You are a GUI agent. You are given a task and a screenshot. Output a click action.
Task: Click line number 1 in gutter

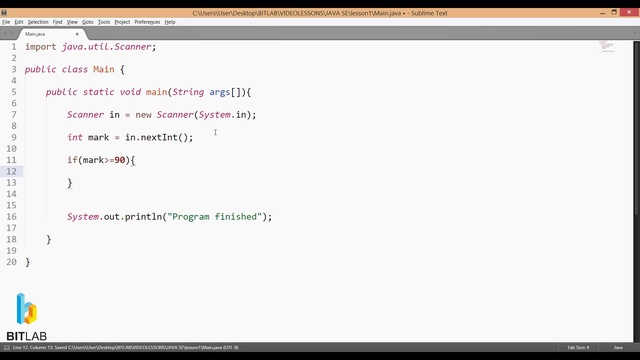(14, 47)
